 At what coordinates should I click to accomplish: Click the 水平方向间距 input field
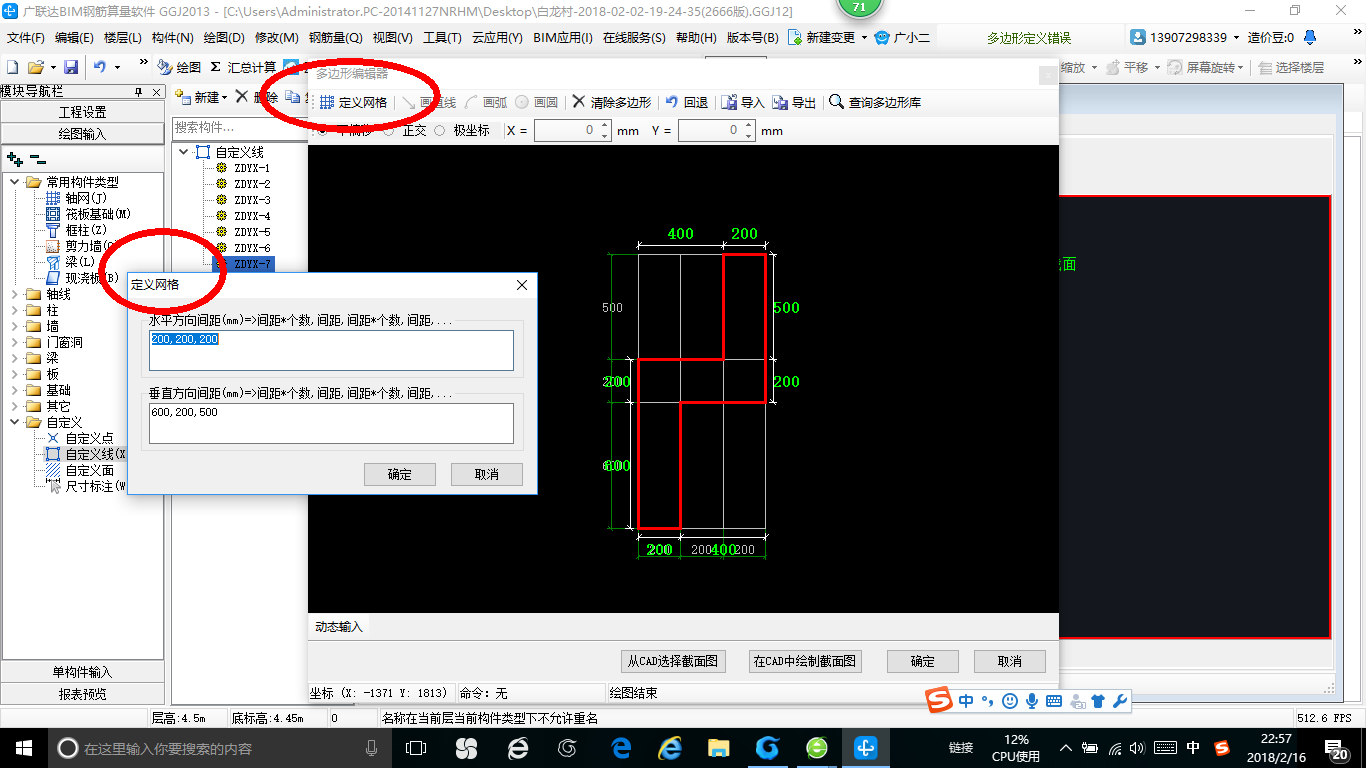331,350
